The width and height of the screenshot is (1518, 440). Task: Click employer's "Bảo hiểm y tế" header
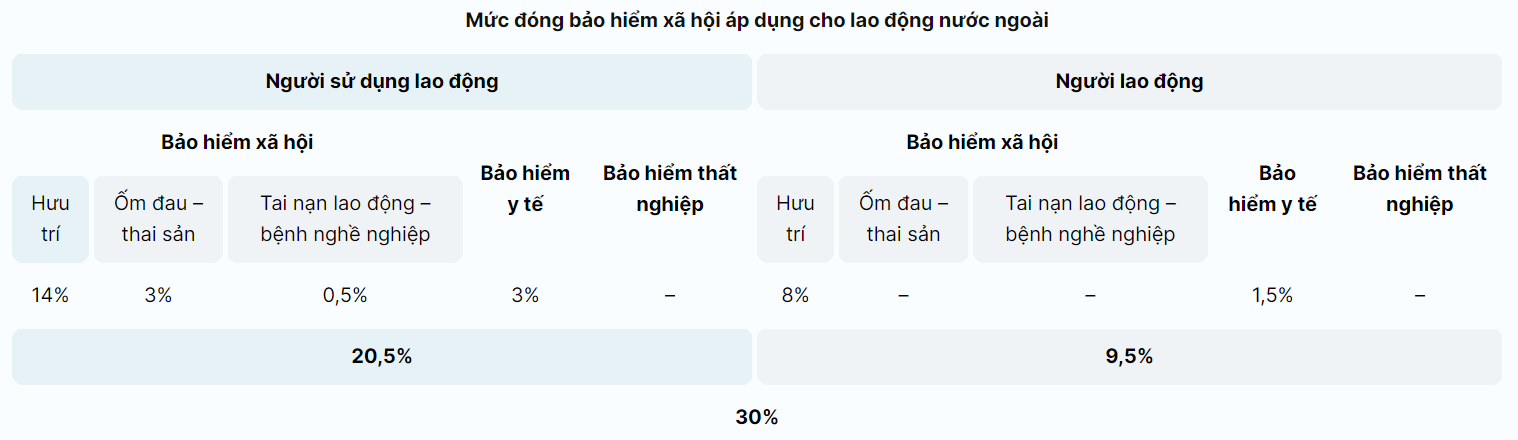(x=525, y=188)
